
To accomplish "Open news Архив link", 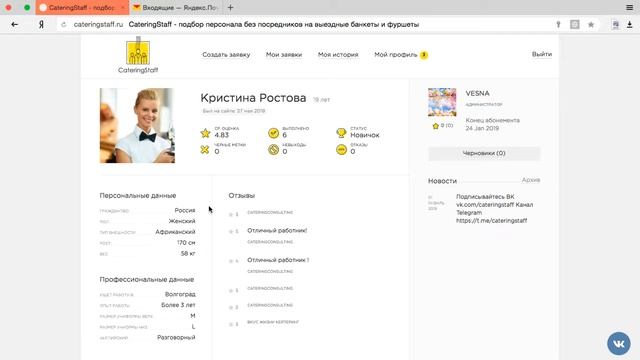I will (531, 180).
